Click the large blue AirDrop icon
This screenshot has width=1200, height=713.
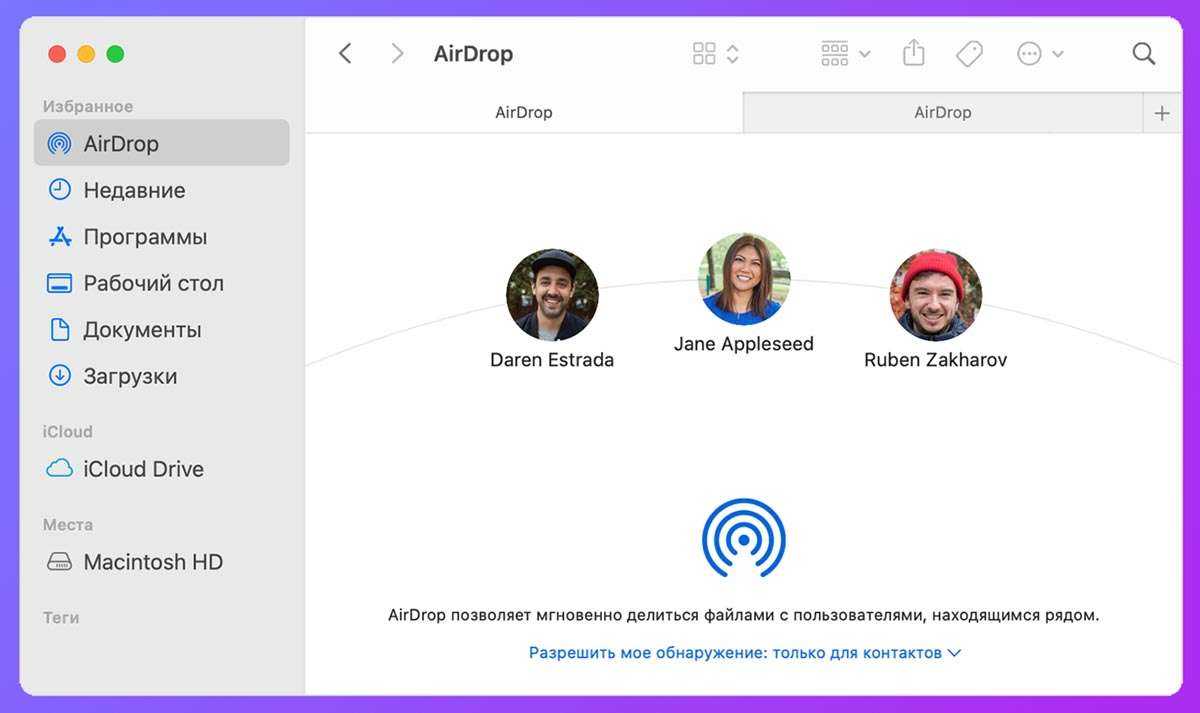[743, 538]
